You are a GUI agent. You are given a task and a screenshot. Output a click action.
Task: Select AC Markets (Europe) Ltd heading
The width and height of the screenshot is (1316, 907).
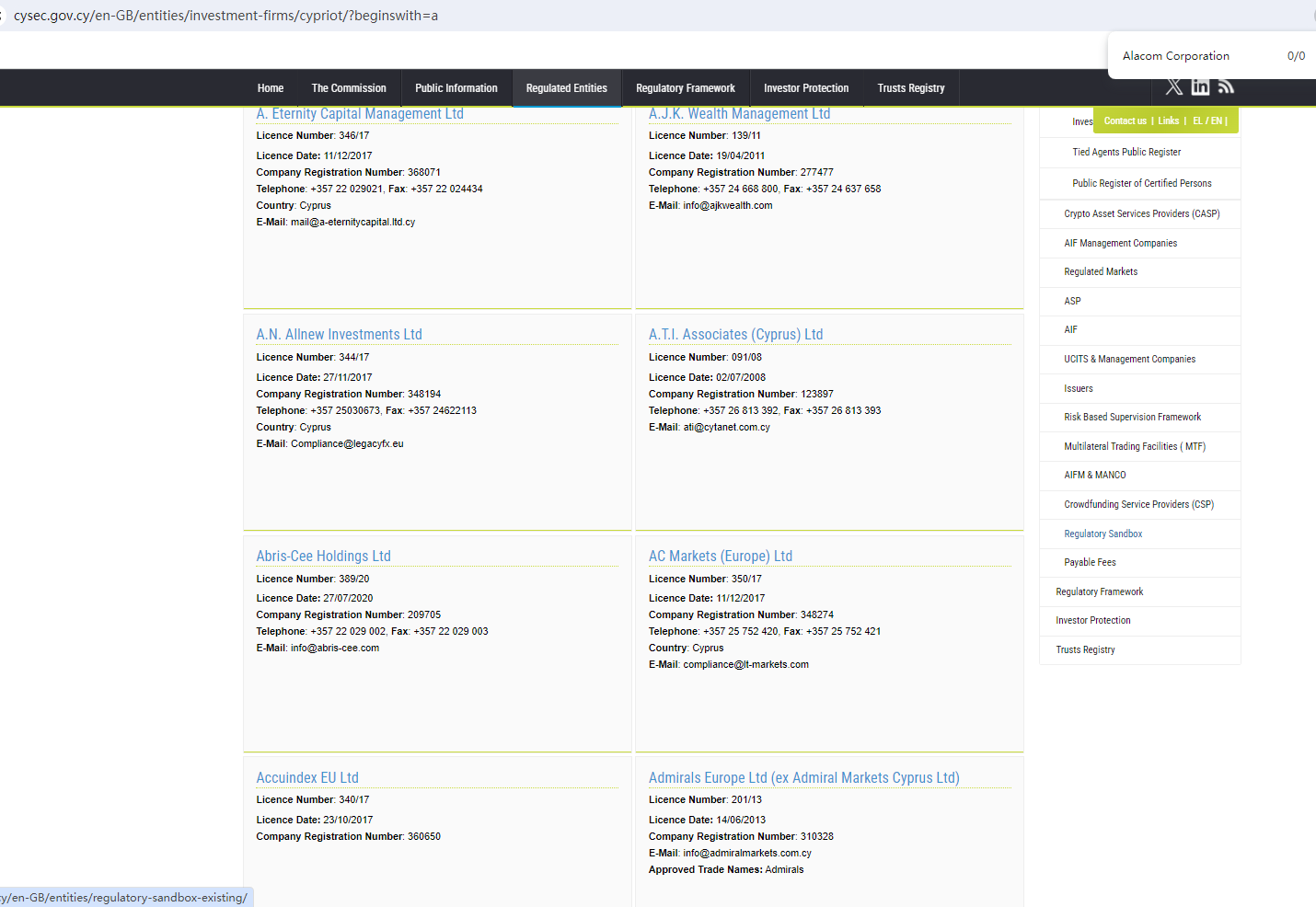click(x=720, y=556)
